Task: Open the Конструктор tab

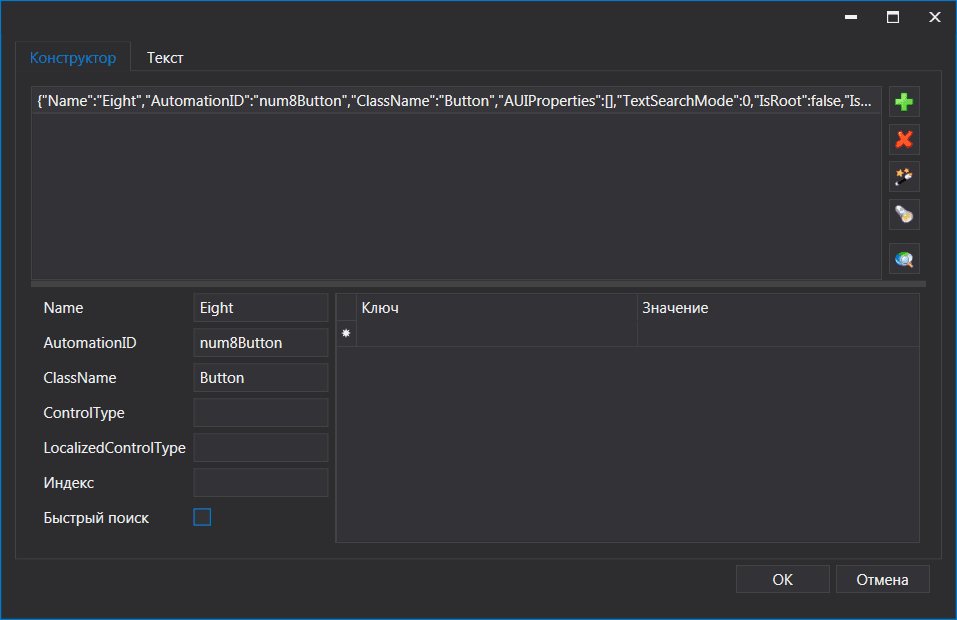Action: click(x=73, y=58)
